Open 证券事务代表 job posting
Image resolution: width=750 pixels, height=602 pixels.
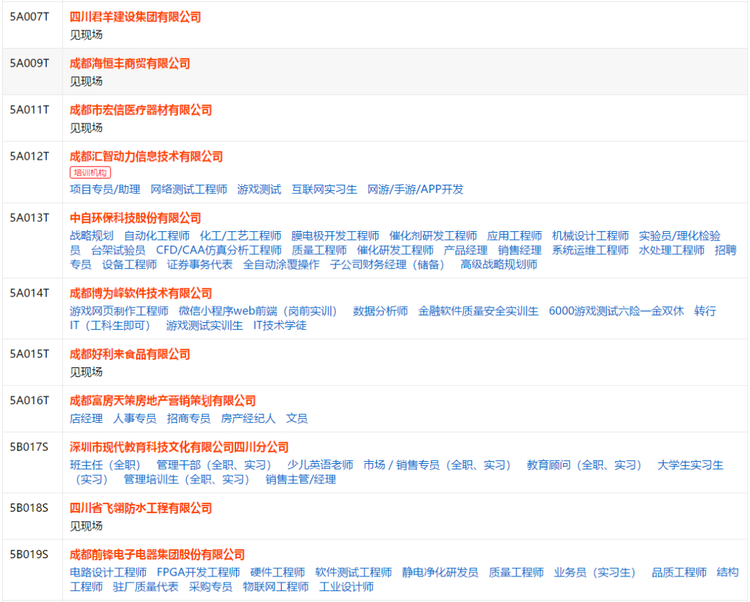click(x=200, y=264)
